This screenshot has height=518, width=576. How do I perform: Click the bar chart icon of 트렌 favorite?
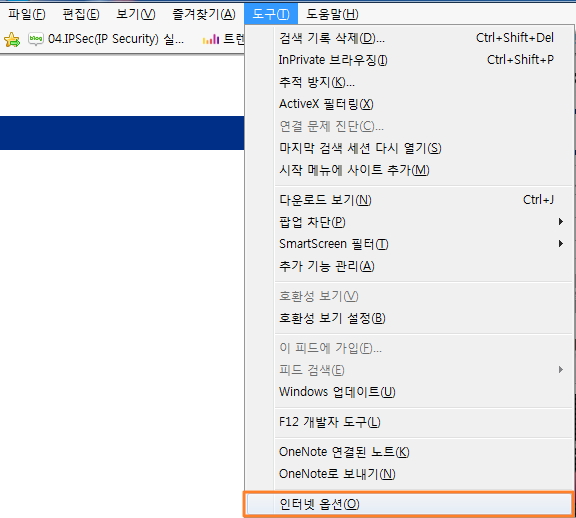point(210,39)
